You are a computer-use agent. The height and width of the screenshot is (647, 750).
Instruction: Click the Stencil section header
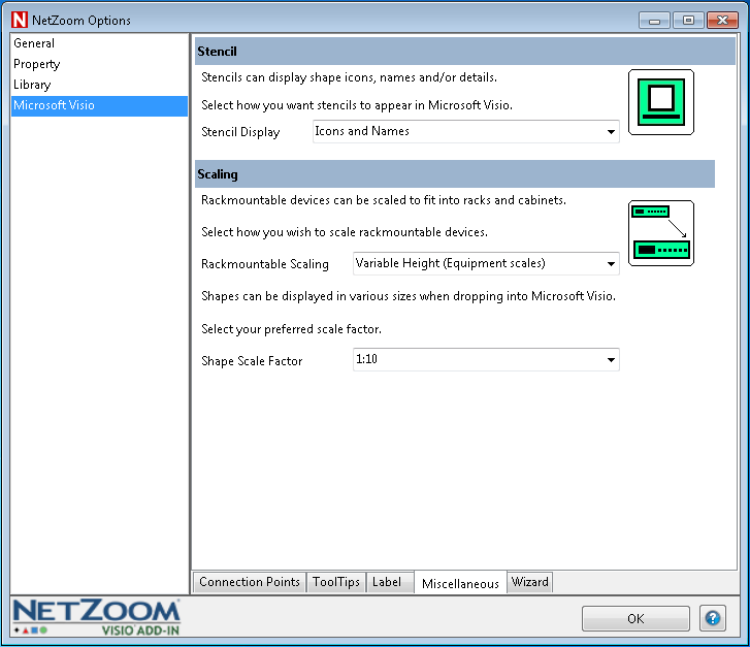[465, 51]
